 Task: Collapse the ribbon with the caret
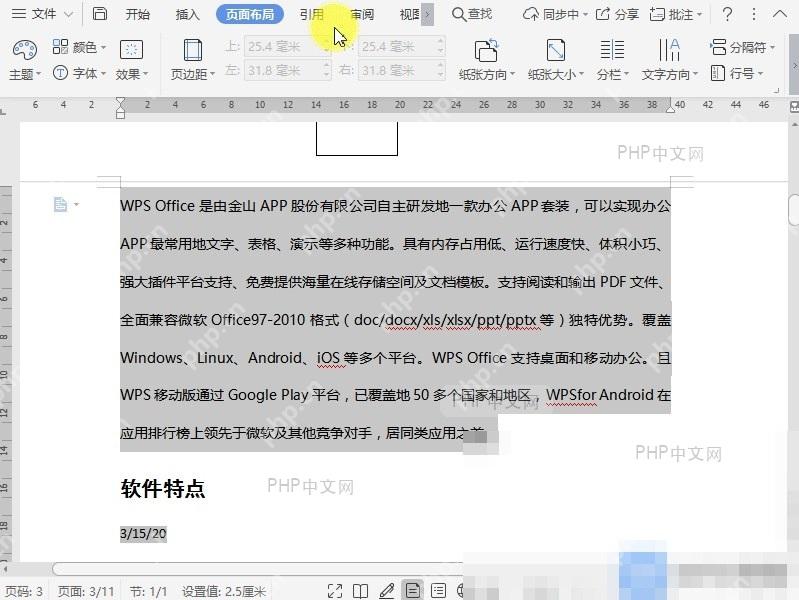coord(780,14)
